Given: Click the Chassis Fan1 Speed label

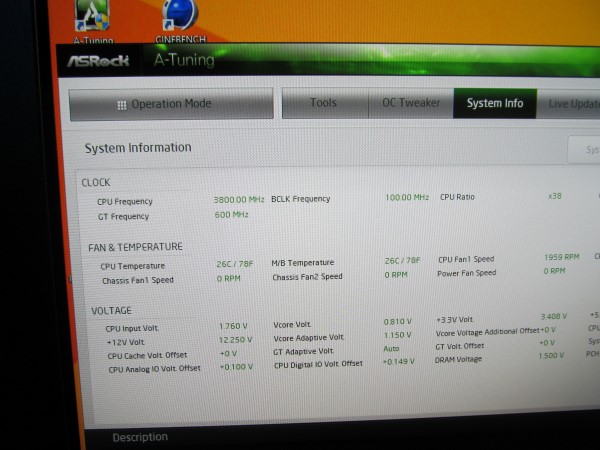Looking at the screenshot, I should pyautogui.click(x=138, y=280).
